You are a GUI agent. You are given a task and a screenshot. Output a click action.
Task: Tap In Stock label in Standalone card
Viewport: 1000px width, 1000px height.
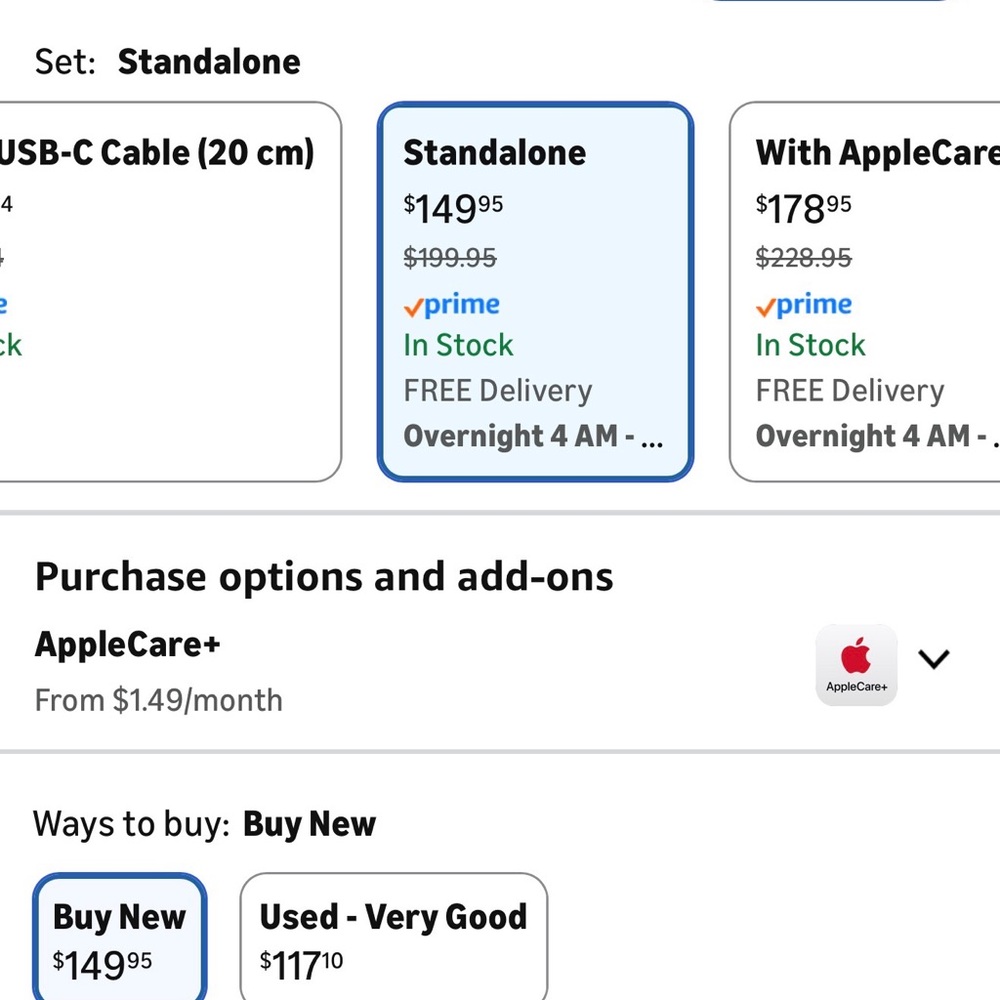point(459,345)
